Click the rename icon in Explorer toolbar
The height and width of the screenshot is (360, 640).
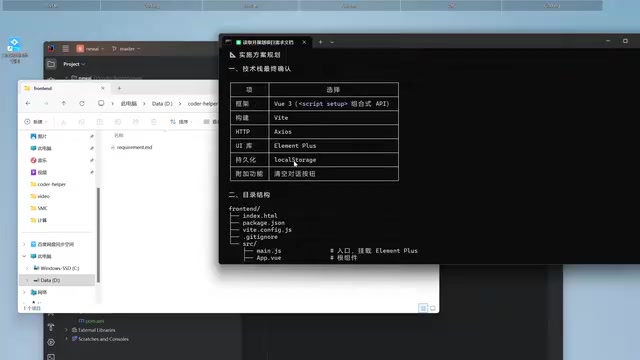tap(118, 122)
